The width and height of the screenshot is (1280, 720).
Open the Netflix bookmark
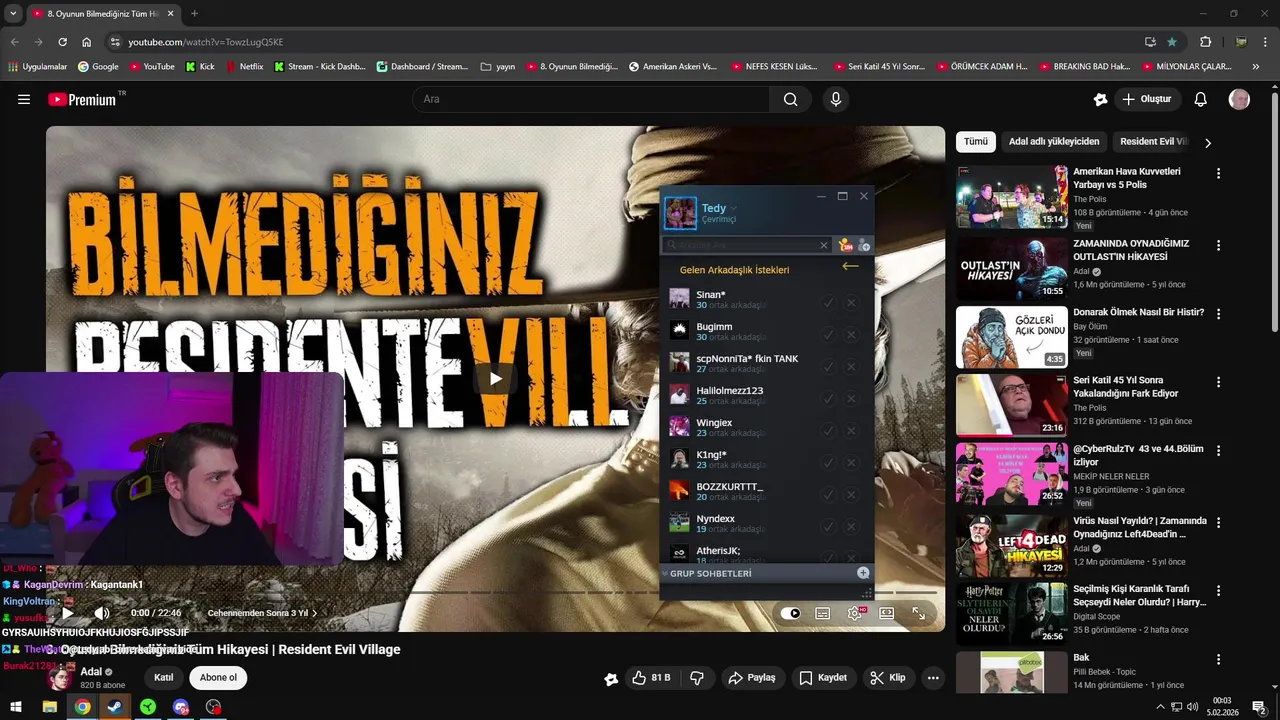245,67
